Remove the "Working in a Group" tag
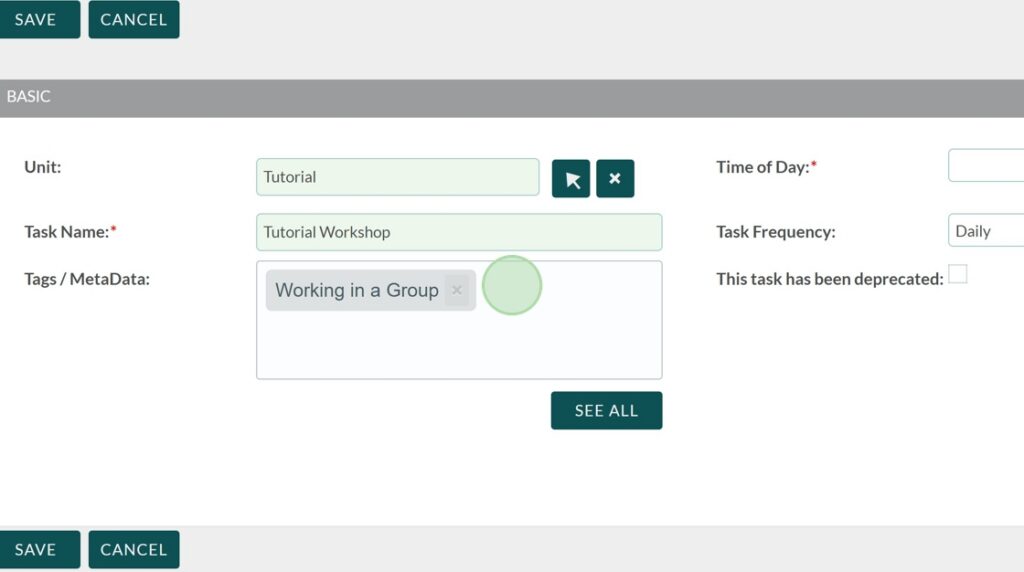The height and width of the screenshot is (572, 1024). point(457,290)
